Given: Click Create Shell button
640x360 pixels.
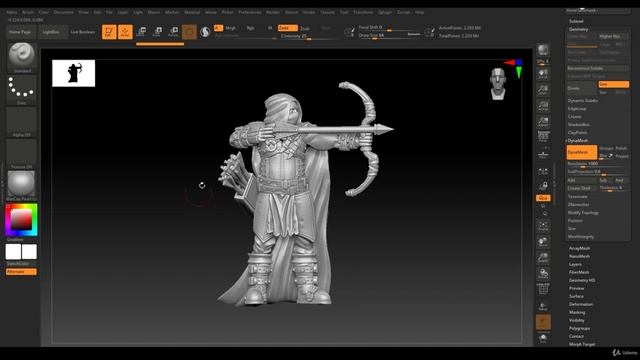Looking at the screenshot, I should (582, 188).
